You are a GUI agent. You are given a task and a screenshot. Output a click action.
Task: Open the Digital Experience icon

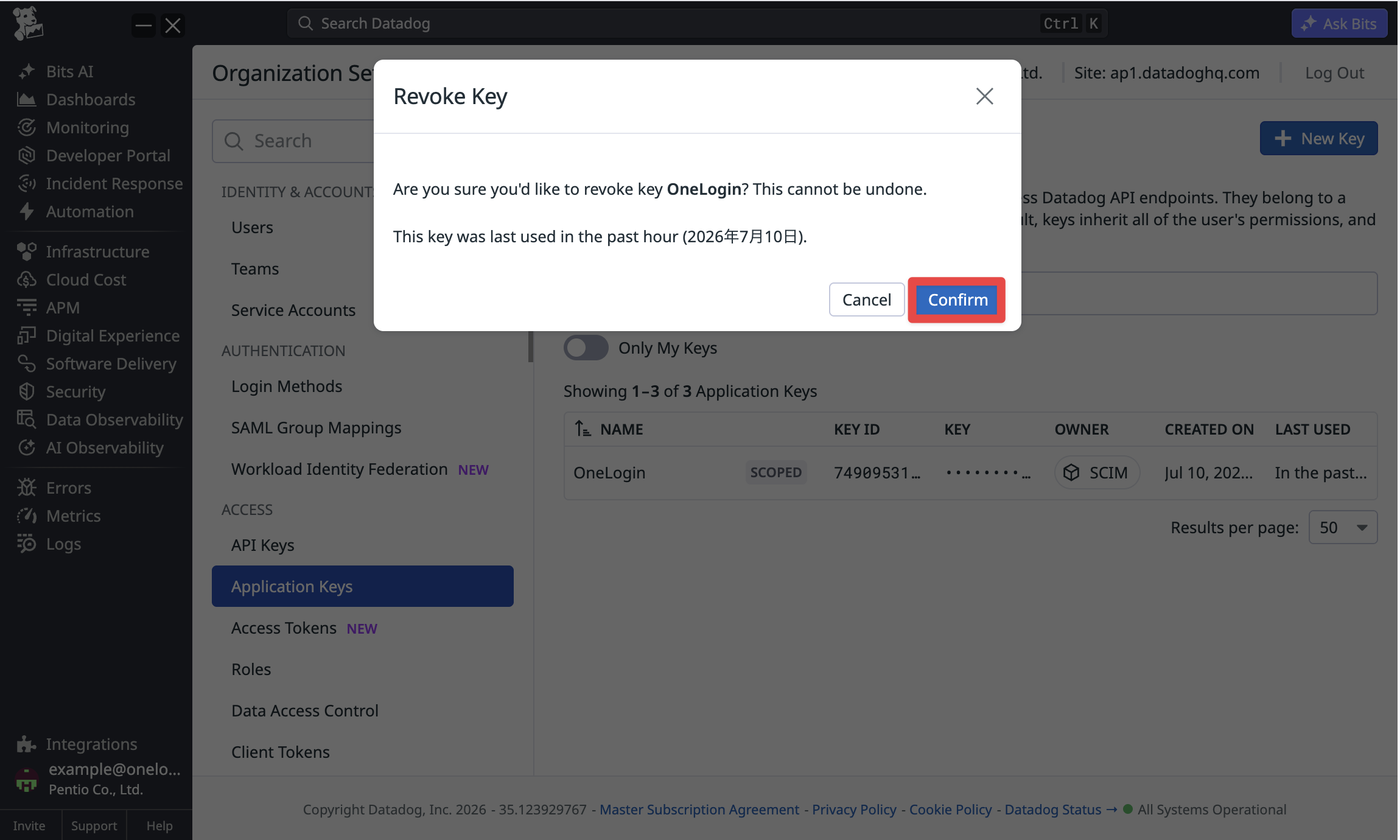click(26, 335)
